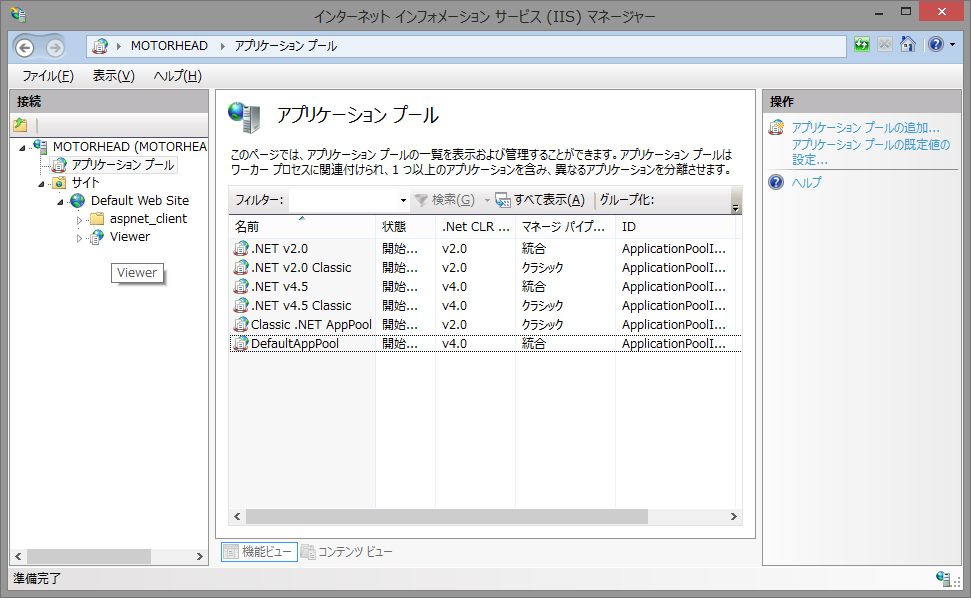Viewport: 971px width, 600px height.
Task: Open the dropdown arrow beside toolbar Help icon
Action: point(952,45)
